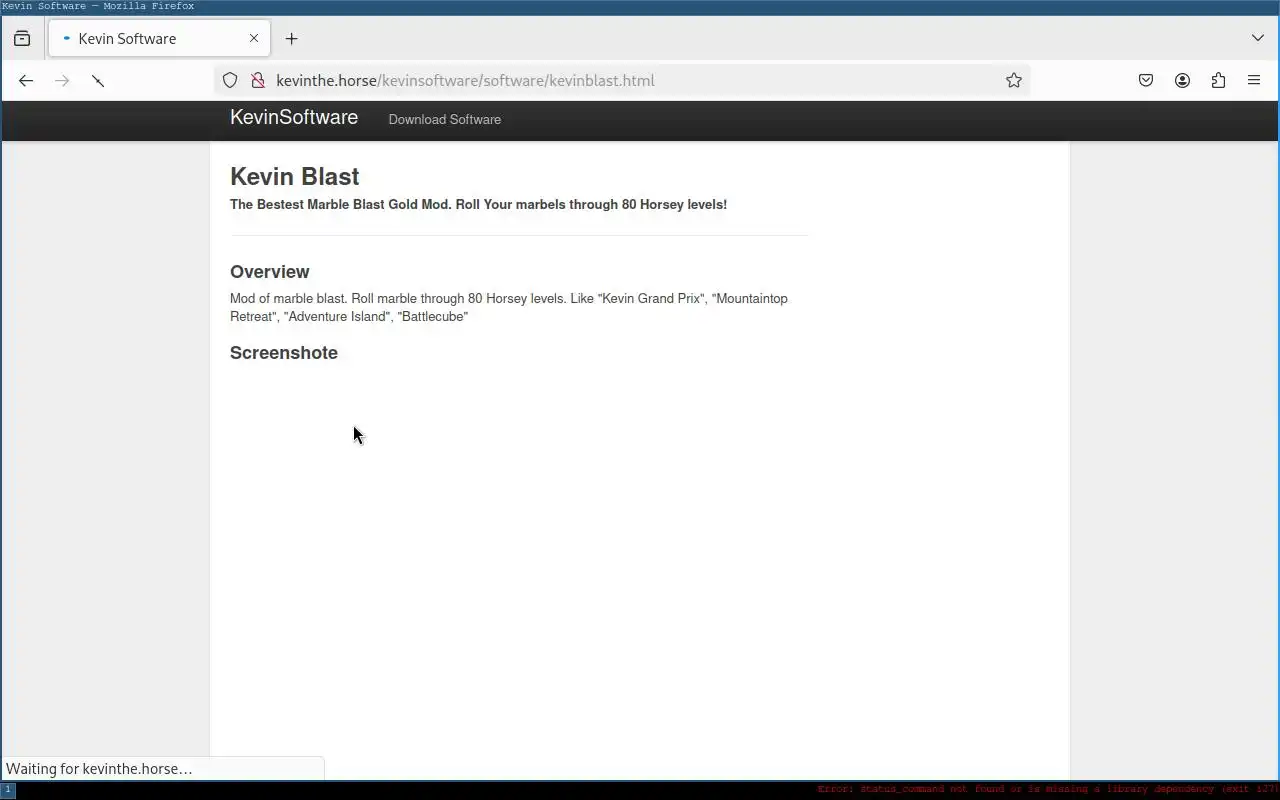This screenshot has width=1280, height=800.
Task: Stop loading the page
Action: [x=98, y=80]
